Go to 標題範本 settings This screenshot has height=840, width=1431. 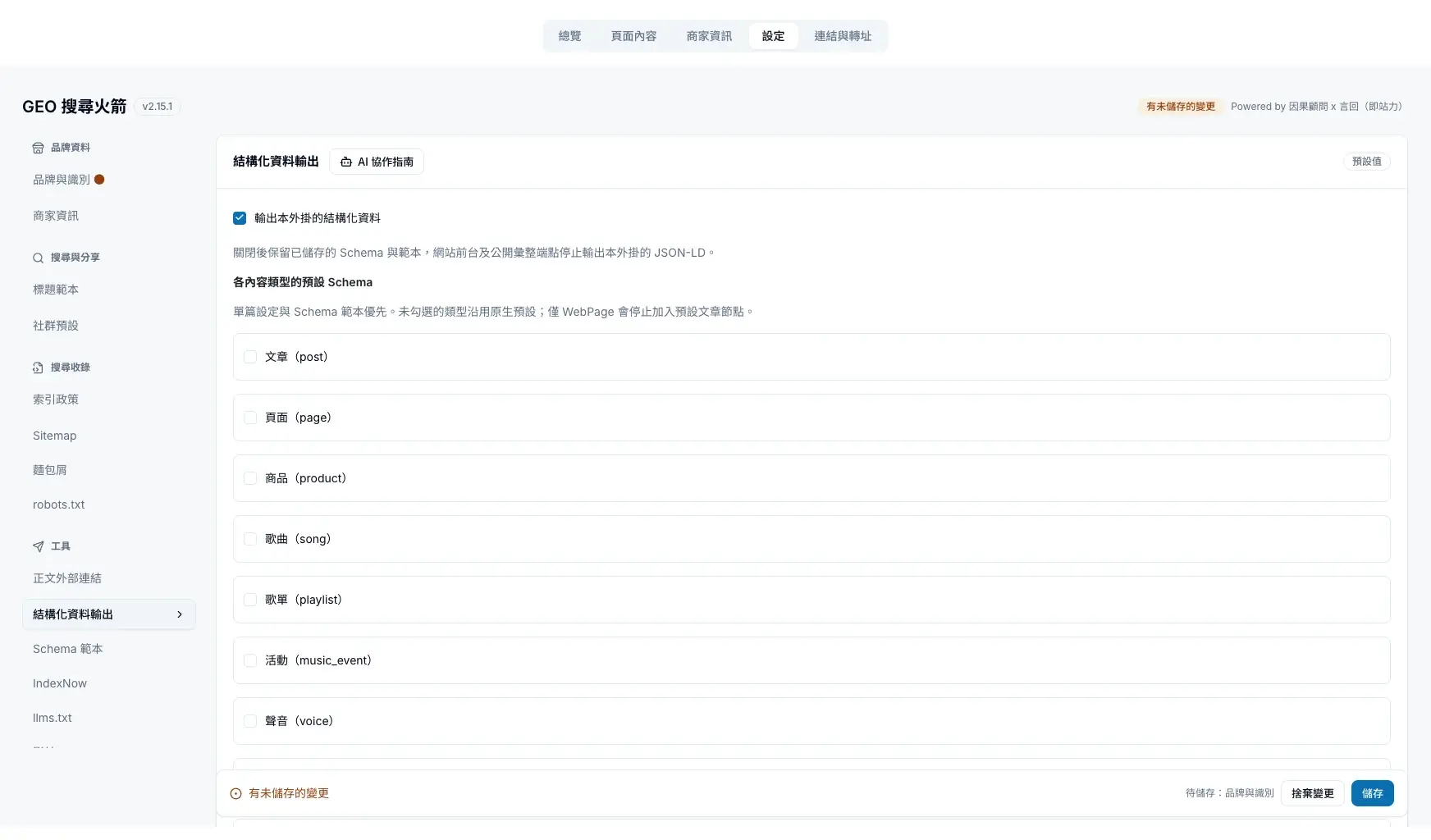click(x=109, y=290)
